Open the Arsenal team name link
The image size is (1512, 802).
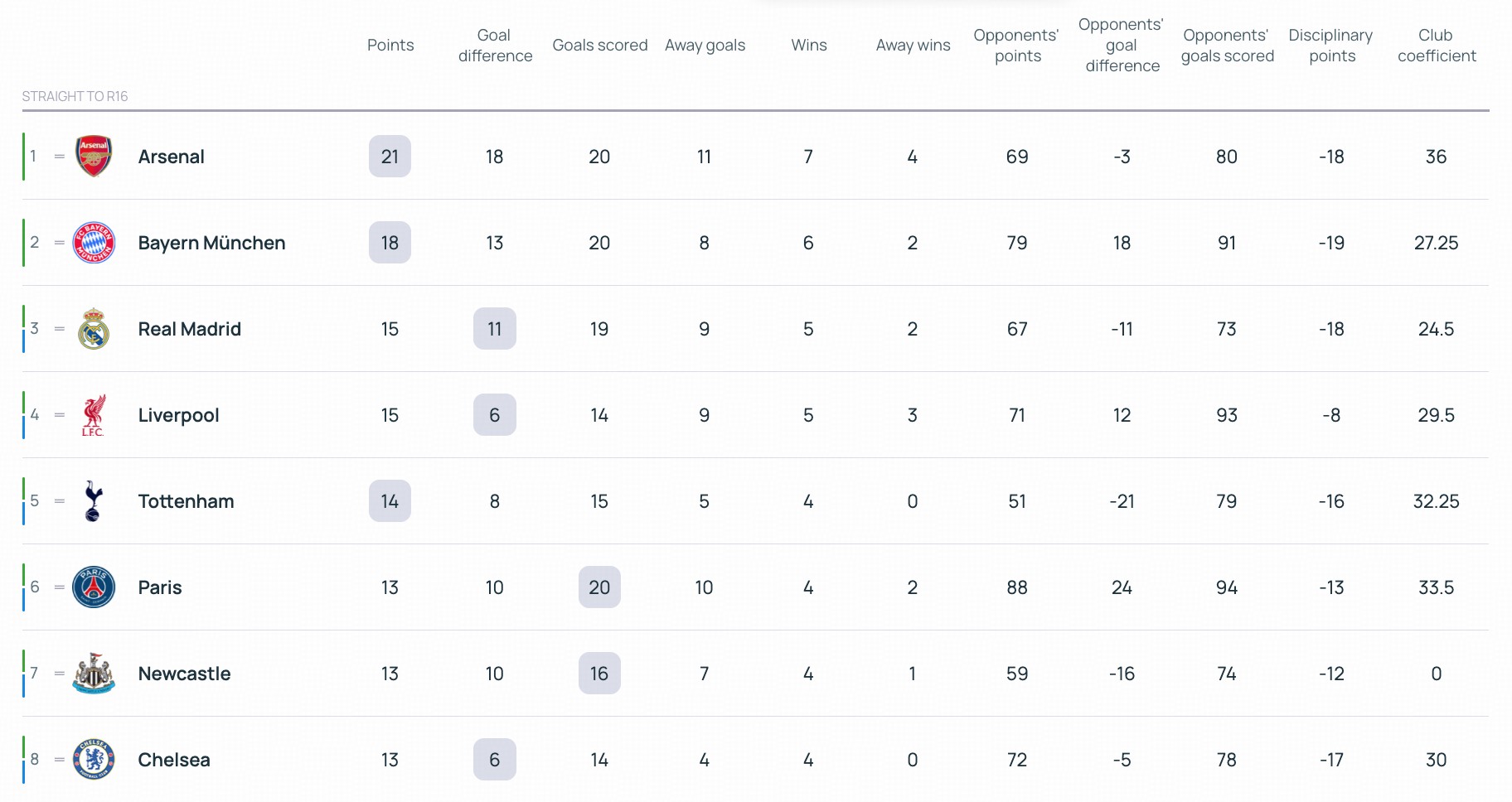click(x=172, y=157)
